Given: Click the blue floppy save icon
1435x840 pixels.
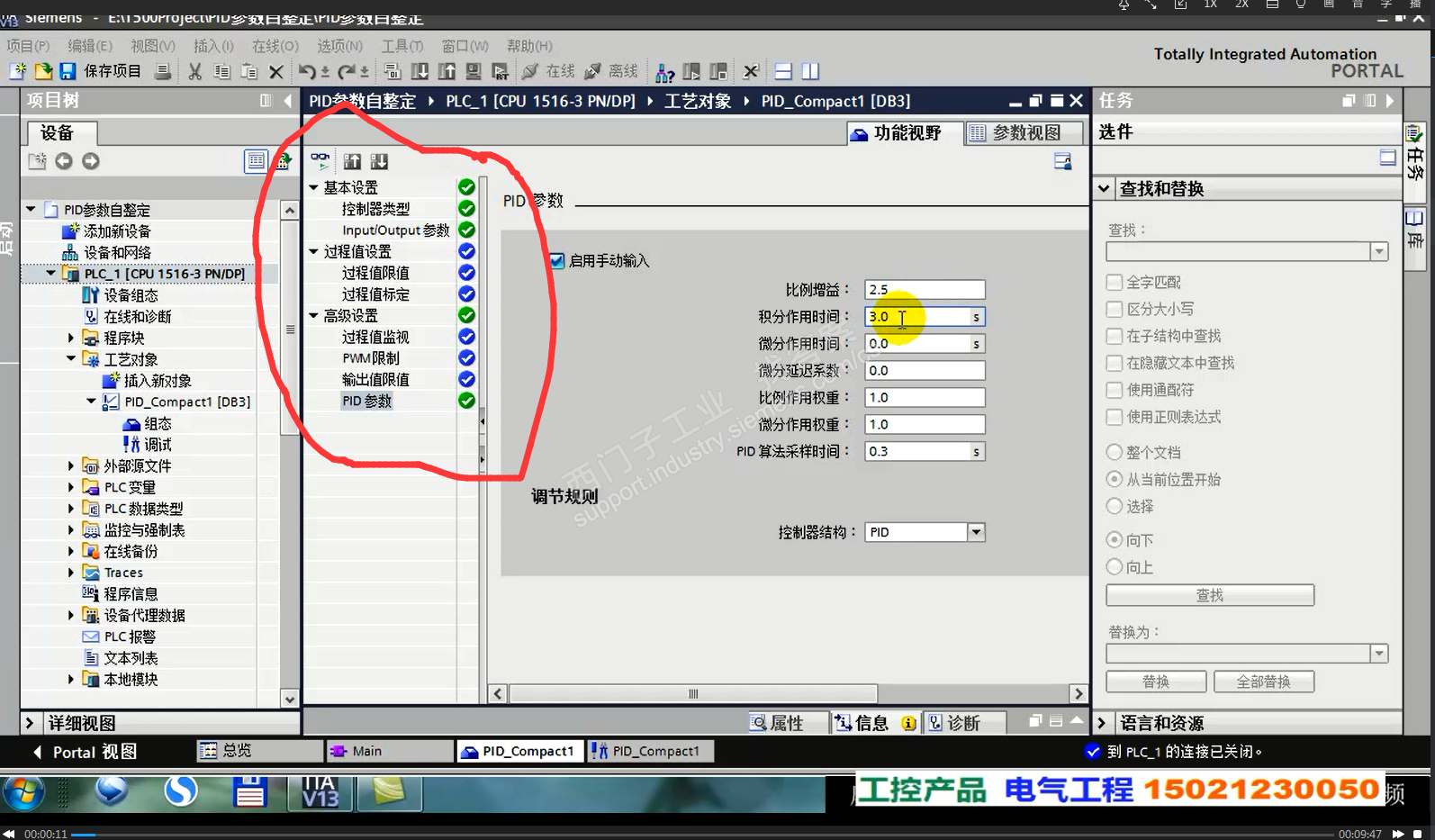Looking at the screenshot, I should point(68,71).
